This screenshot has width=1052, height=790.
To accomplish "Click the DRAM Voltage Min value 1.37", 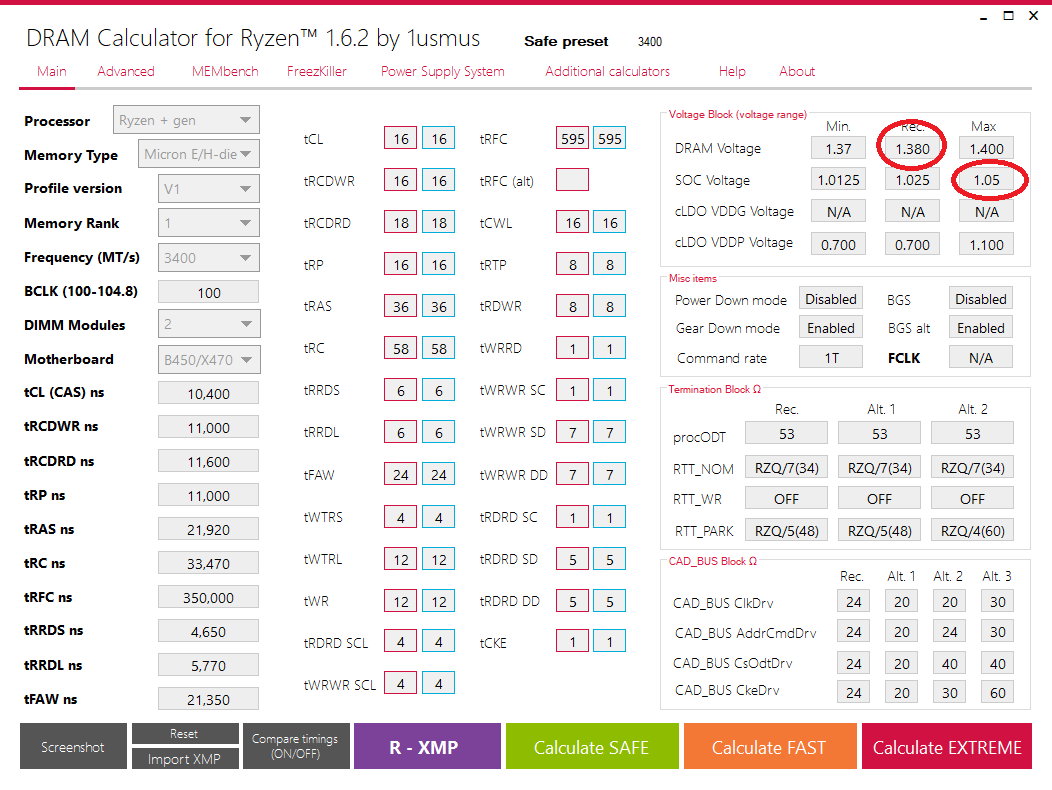I will click(838, 148).
